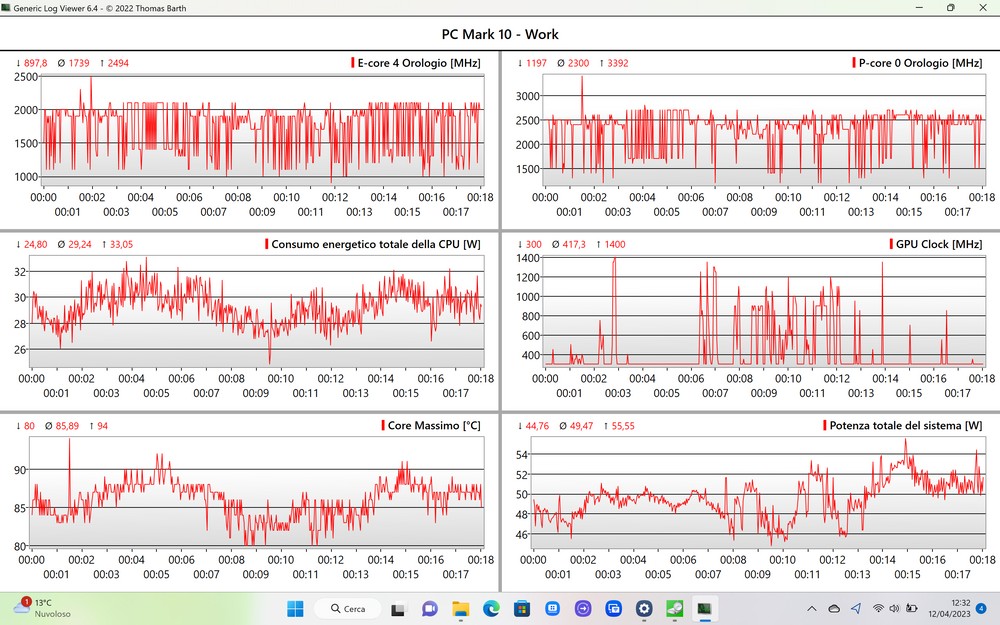Viewport: 1000px width, 625px height.
Task: Click the speaker volume tray icon
Action: click(x=894, y=608)
